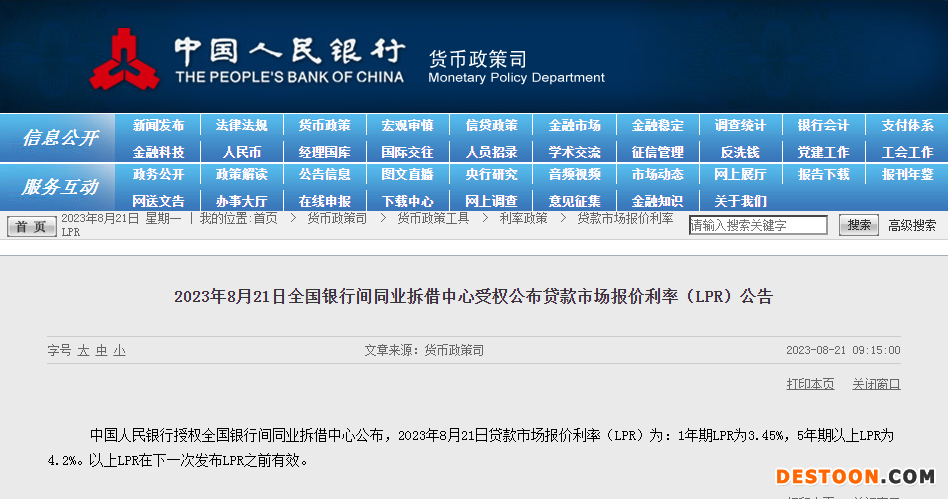Open the 新闻发布 menu item
The width and height of the screenshot is (948, 499).
click(x=158, y=126)
